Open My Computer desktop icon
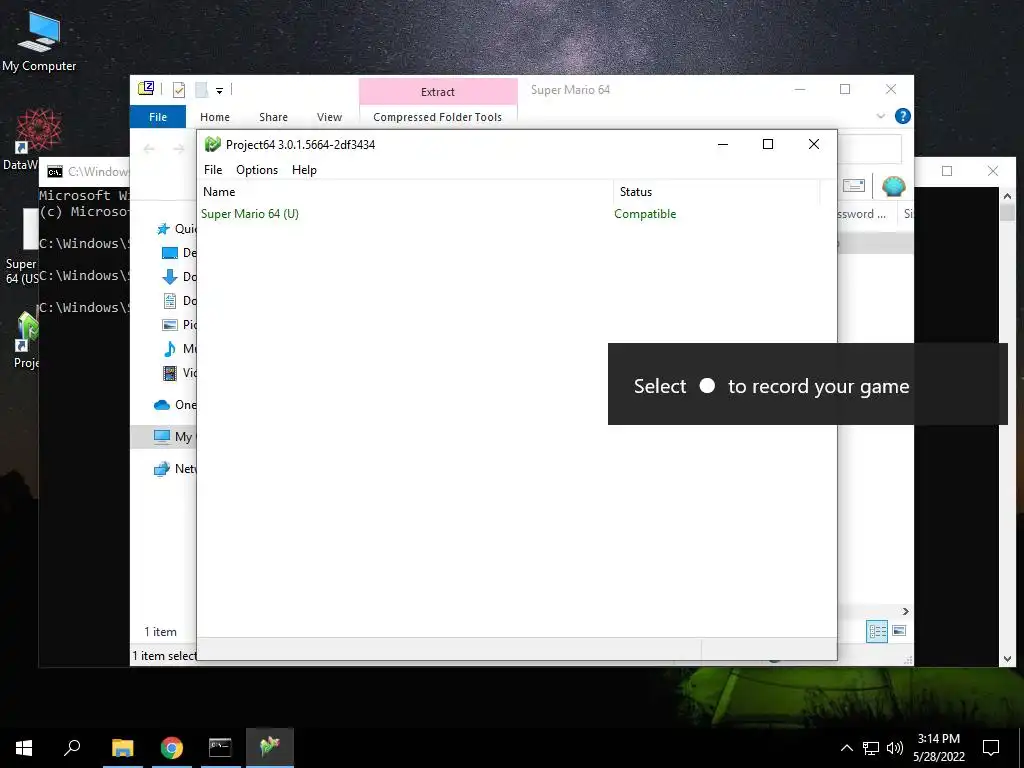Viewport: 1024px width, 768px height. coord(39,41)
